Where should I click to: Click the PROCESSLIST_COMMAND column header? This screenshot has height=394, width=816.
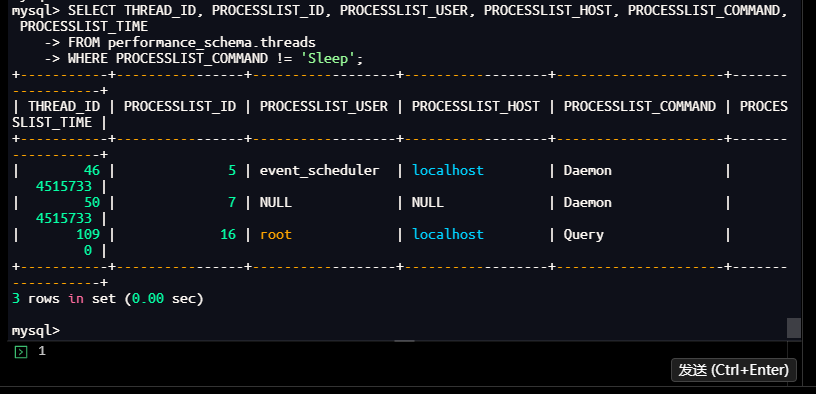(x=640, y=107)
